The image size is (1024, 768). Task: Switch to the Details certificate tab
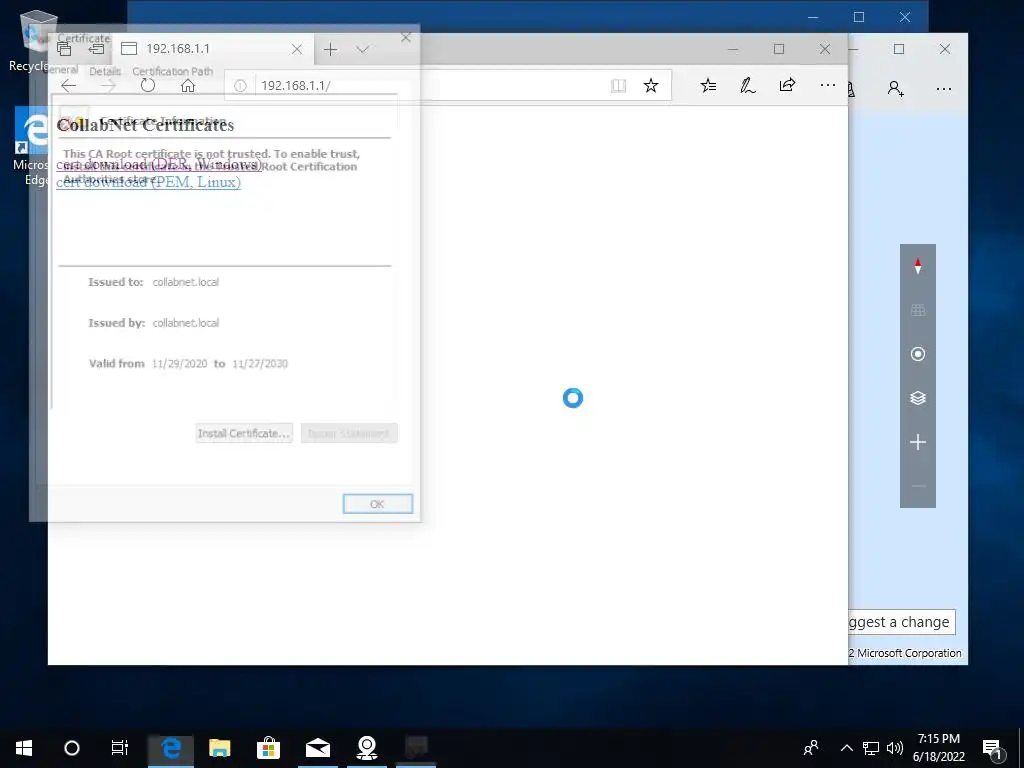pos(105,71)
